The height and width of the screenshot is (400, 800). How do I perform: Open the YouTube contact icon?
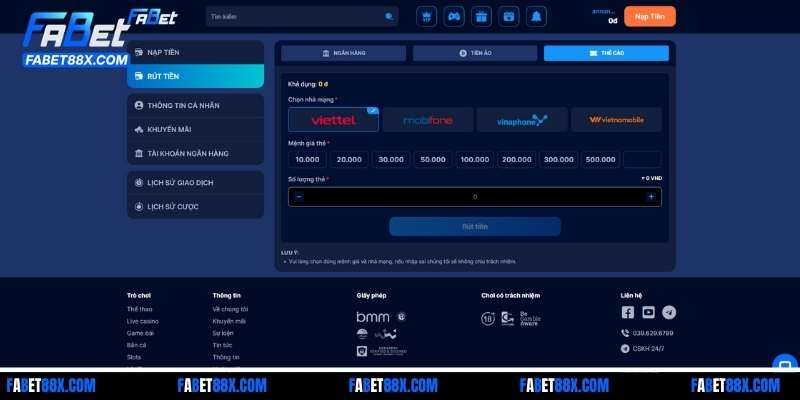(648, 312)
